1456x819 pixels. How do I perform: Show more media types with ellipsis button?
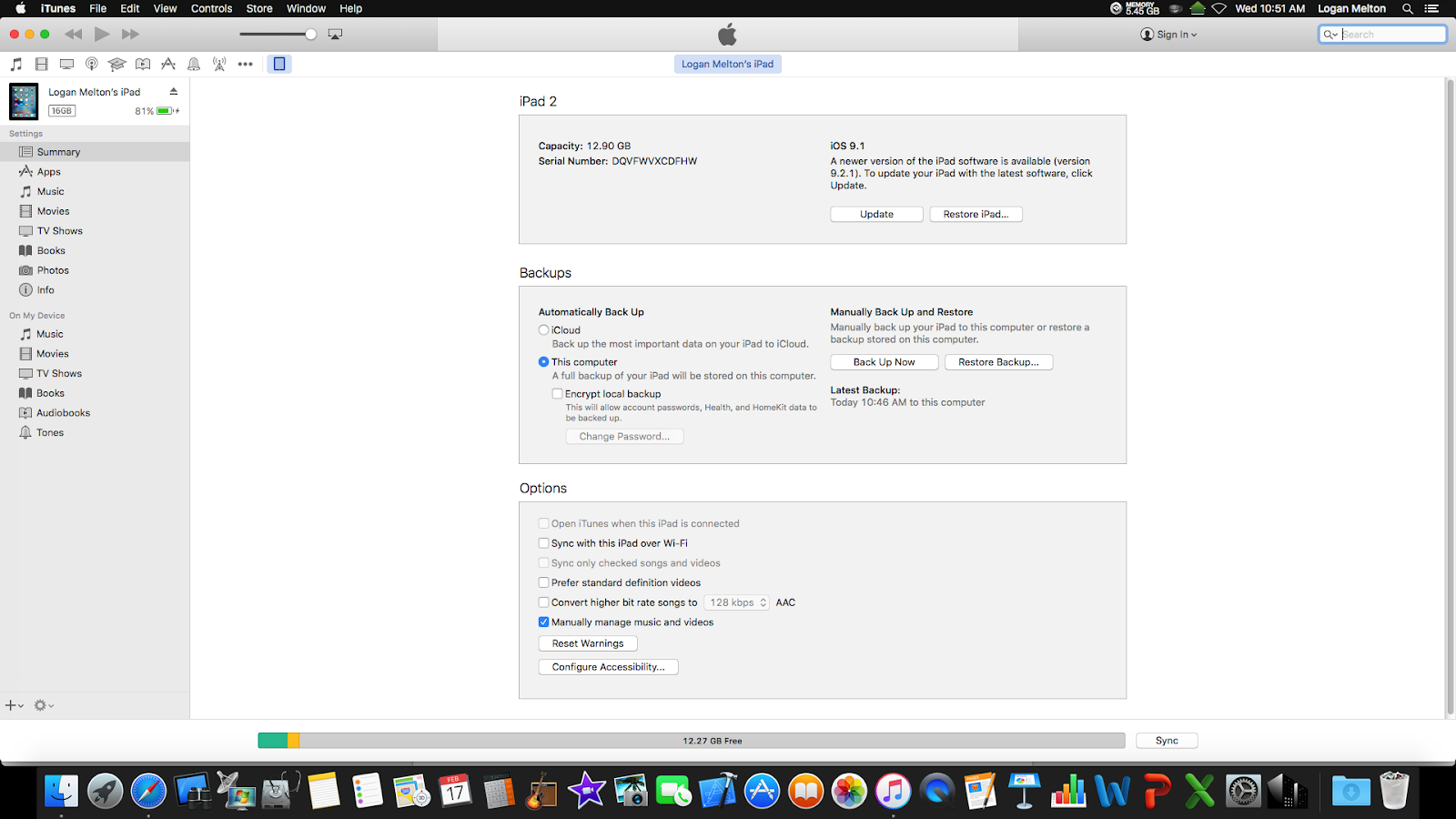pyautogui.click(x=245, y=64)
